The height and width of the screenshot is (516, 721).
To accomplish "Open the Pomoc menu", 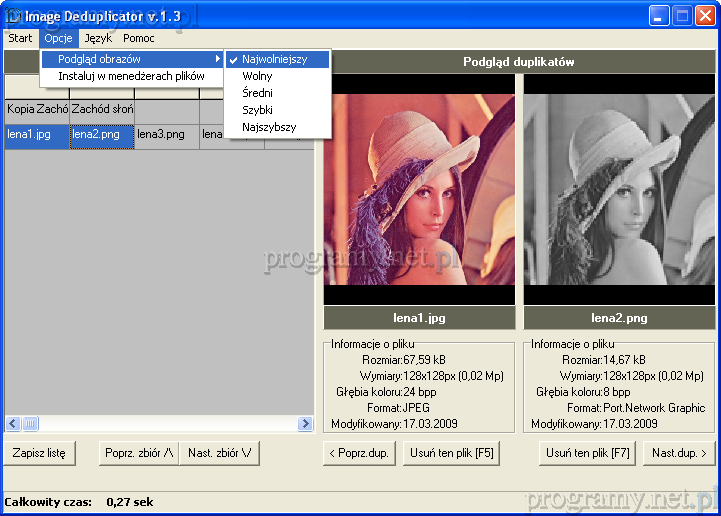I will 138,38.
